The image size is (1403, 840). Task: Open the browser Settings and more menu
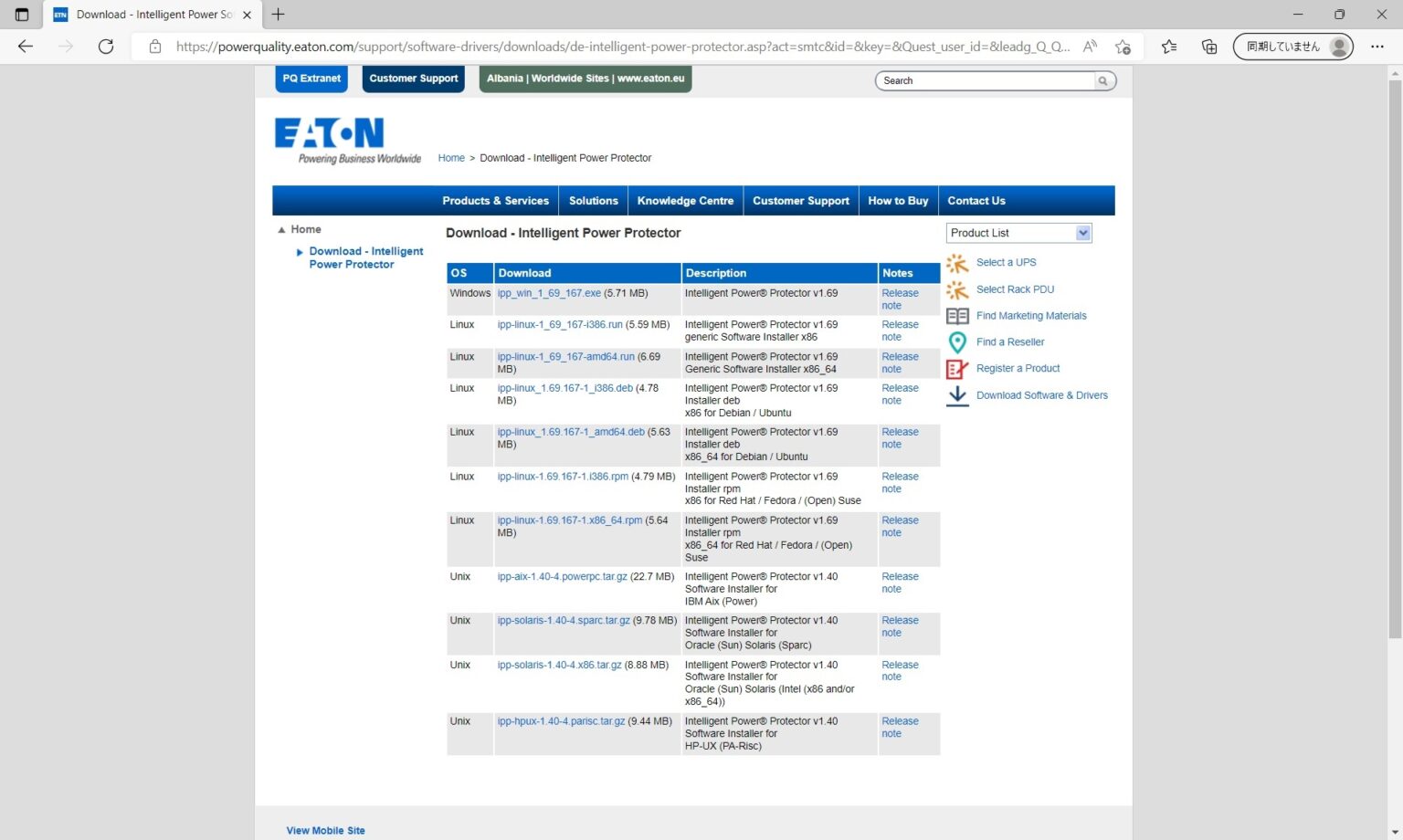[x=1377, y=47]
